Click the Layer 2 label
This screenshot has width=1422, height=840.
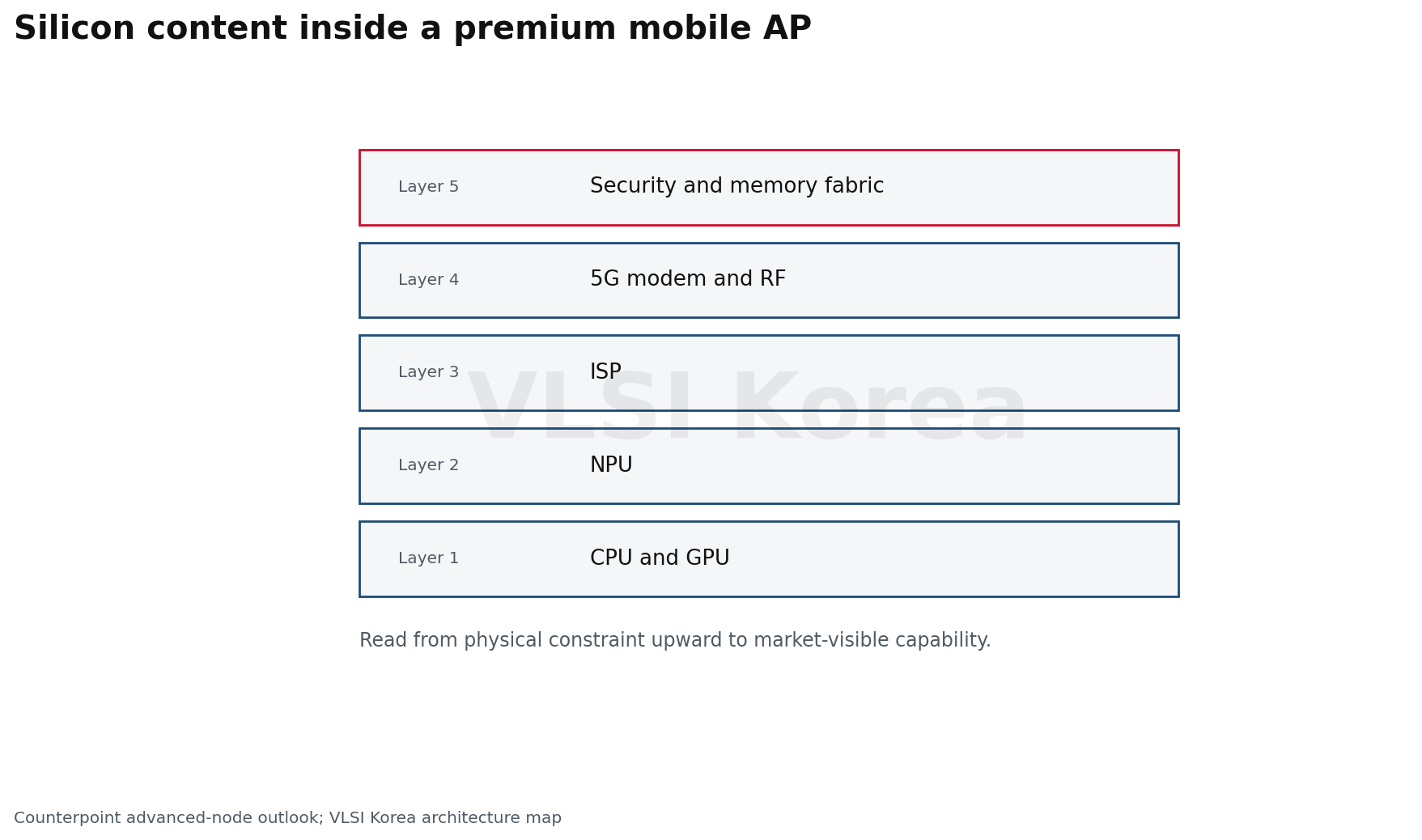click(428, 465)
